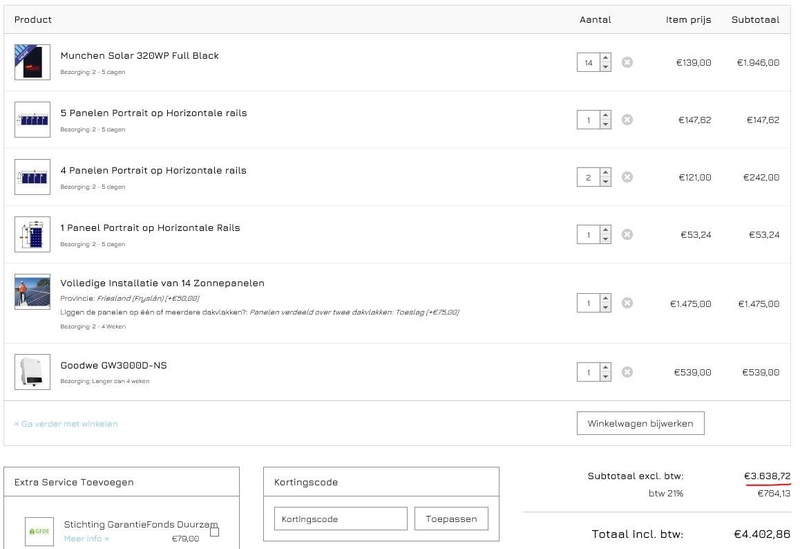Open Munchen Solar 320WP Full Black link
800x549 pixels.
click(x=139, y=56)
